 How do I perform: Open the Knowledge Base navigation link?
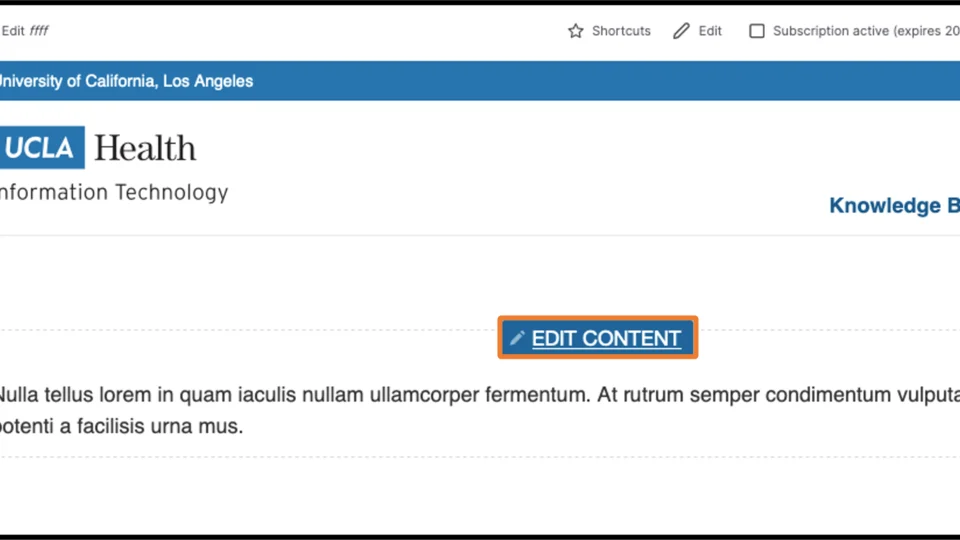894,206
